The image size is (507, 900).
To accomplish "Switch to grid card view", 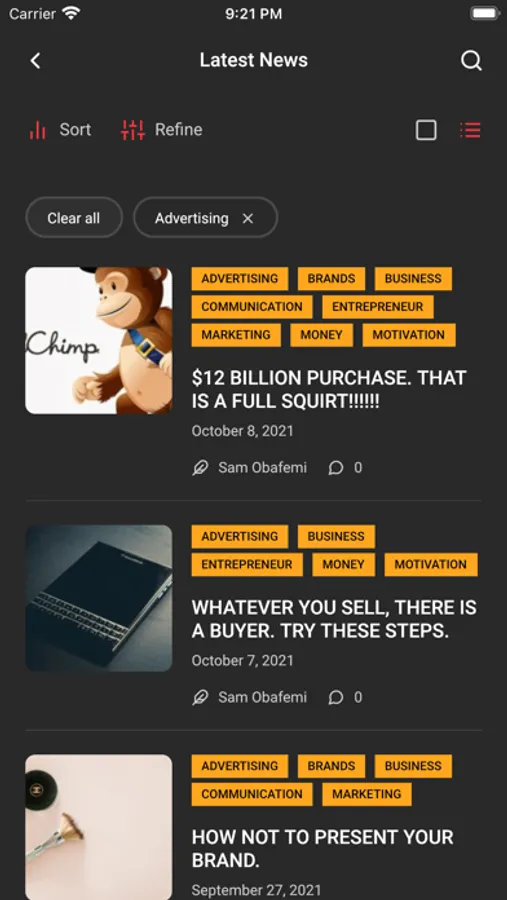I will [x=426, y=130].
